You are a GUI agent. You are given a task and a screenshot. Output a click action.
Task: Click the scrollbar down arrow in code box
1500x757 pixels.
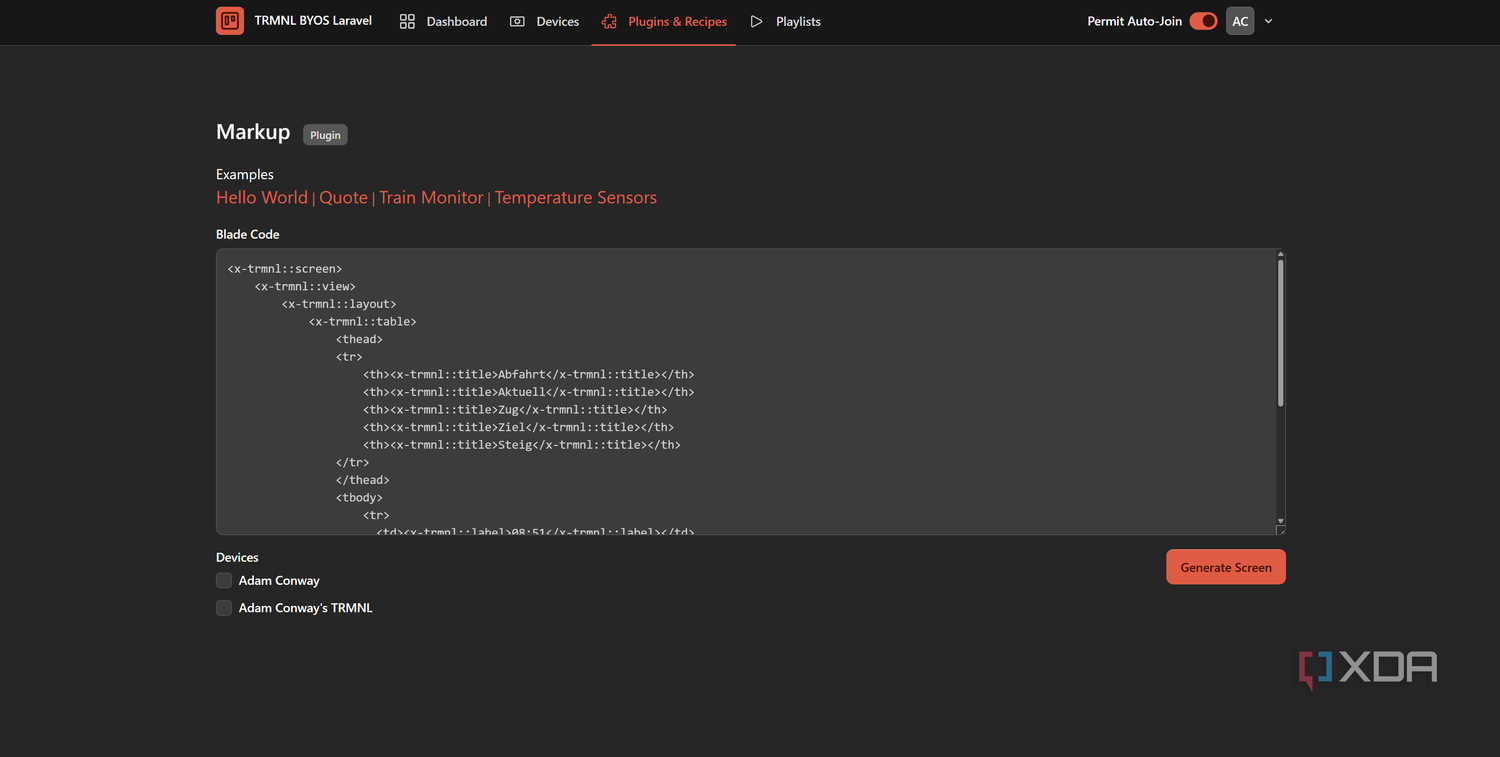(1281, 521)
